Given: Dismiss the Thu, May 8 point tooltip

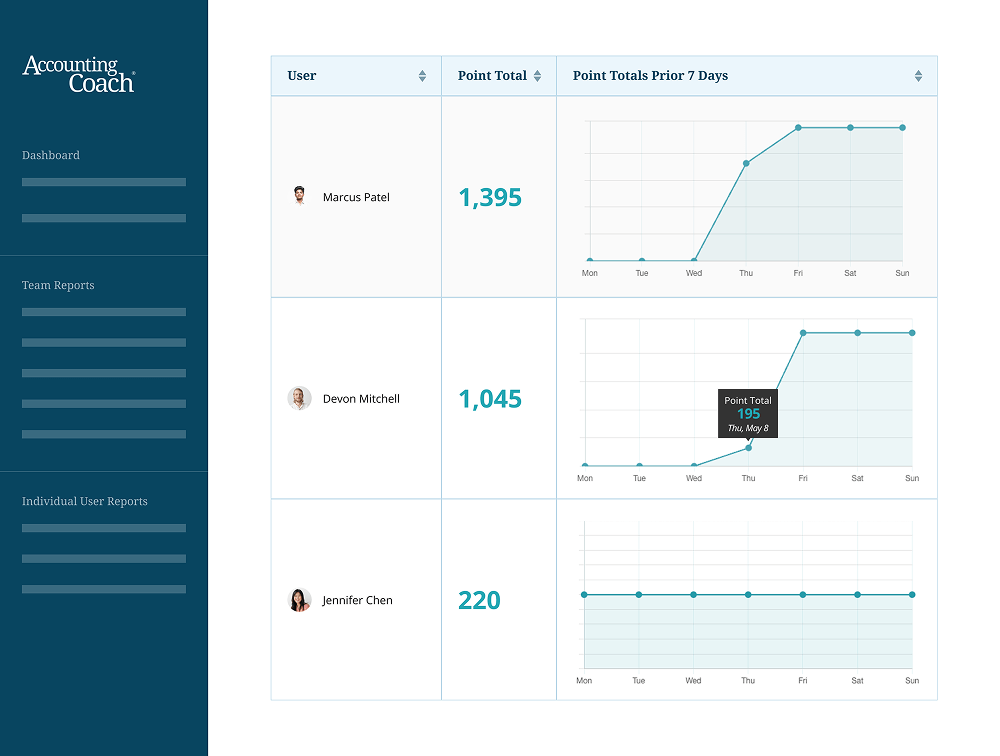Looking at the screenshot, I should click(x=748, y=413).
